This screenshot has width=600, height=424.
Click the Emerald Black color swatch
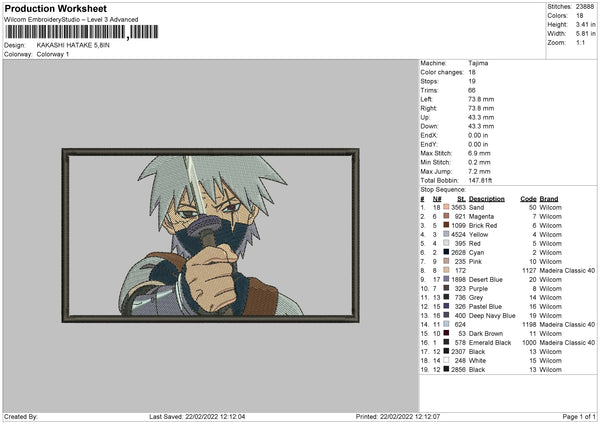[x=446, y=342]
